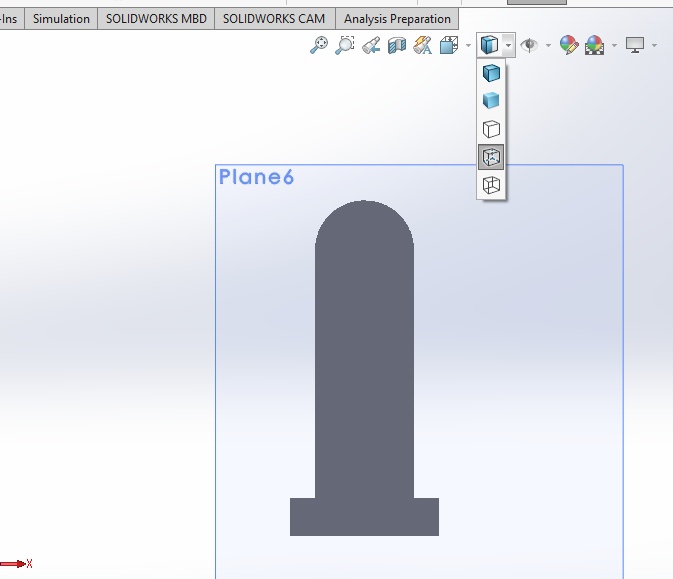Click Previous View icon
The height and width of the screenshot is (579, 673).
pos(371,45)
